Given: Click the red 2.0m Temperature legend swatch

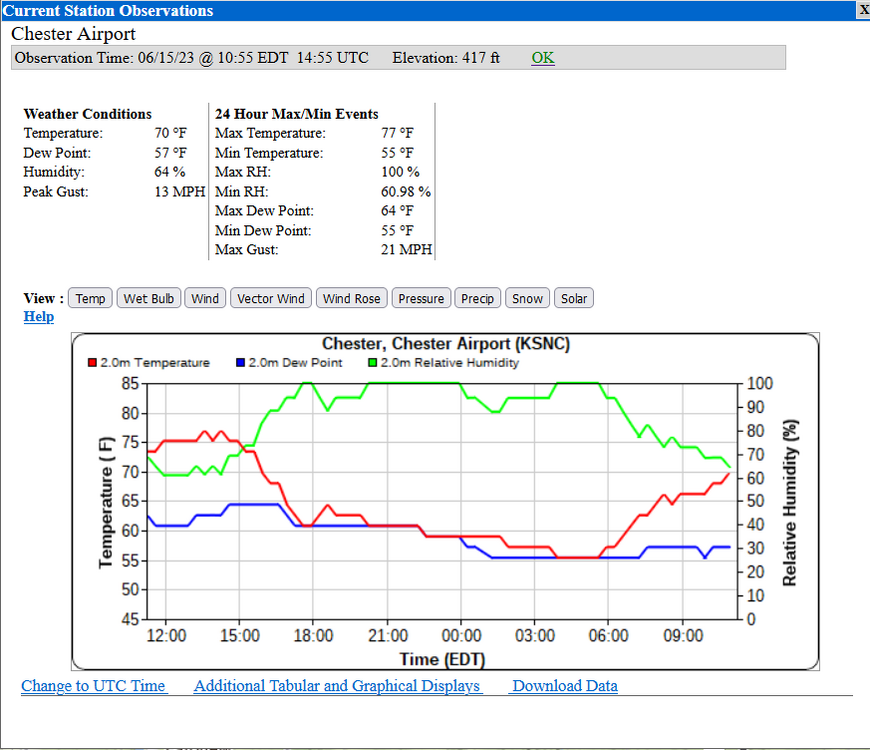Looking at the screenshot, I should click(x=92, y=363).
